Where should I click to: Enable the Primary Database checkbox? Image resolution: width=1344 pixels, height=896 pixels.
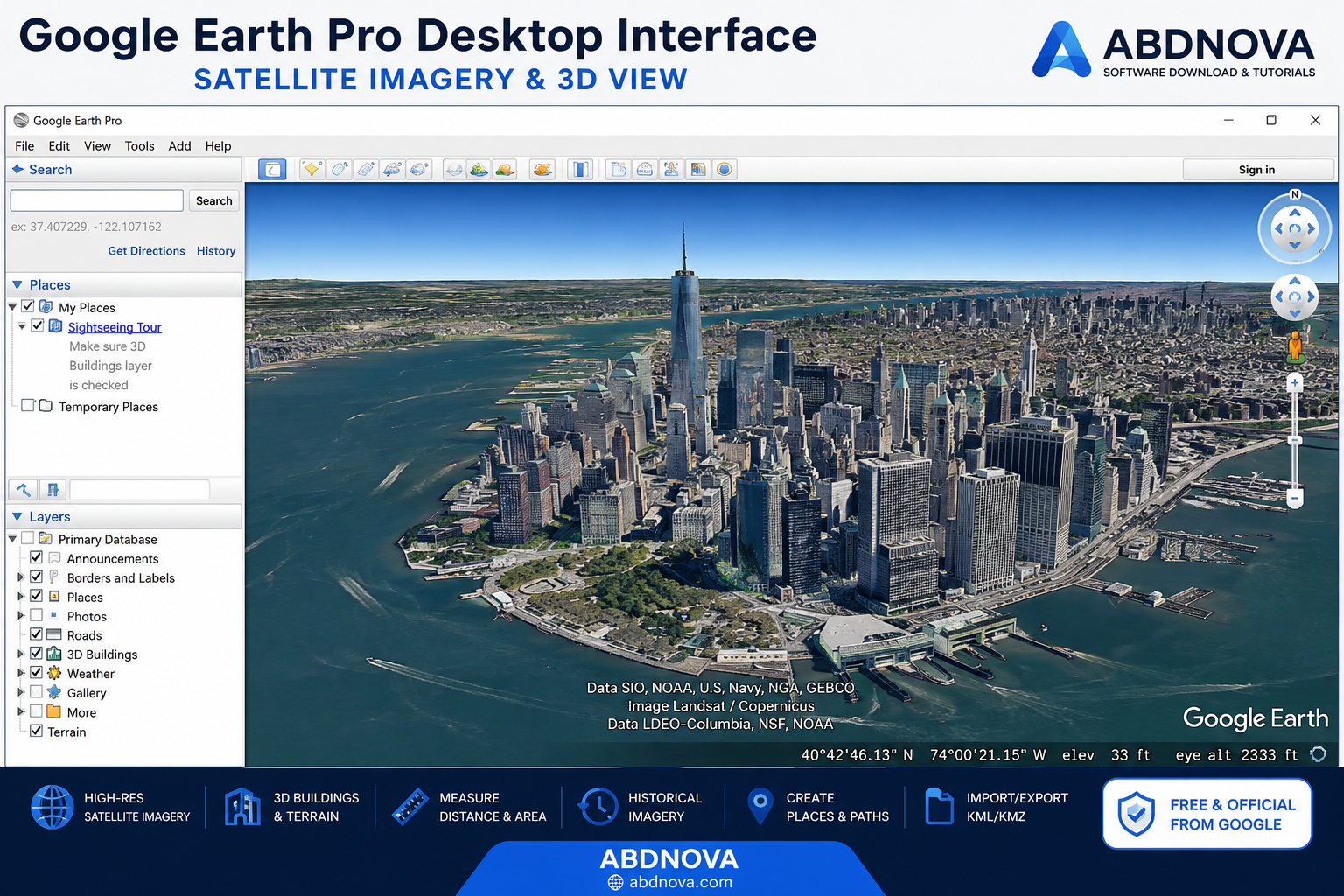[28, 538]
